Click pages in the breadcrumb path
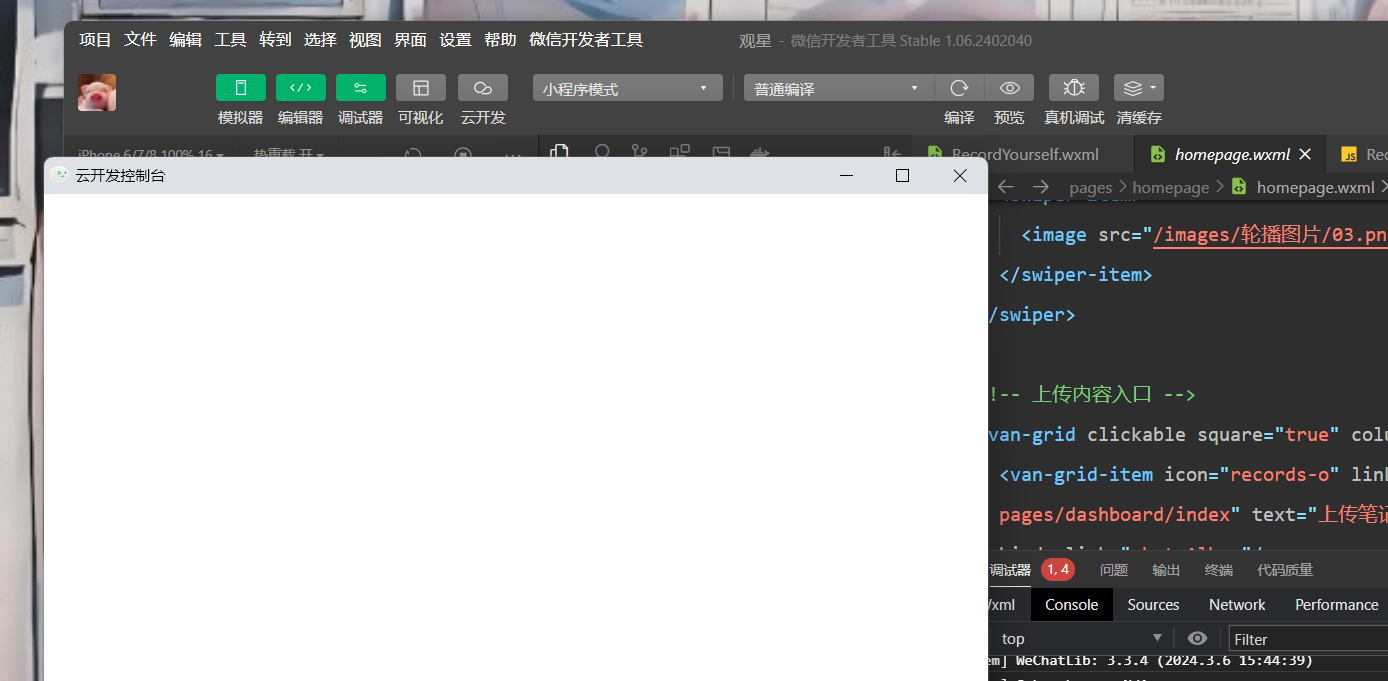 tap(1091, 187)
